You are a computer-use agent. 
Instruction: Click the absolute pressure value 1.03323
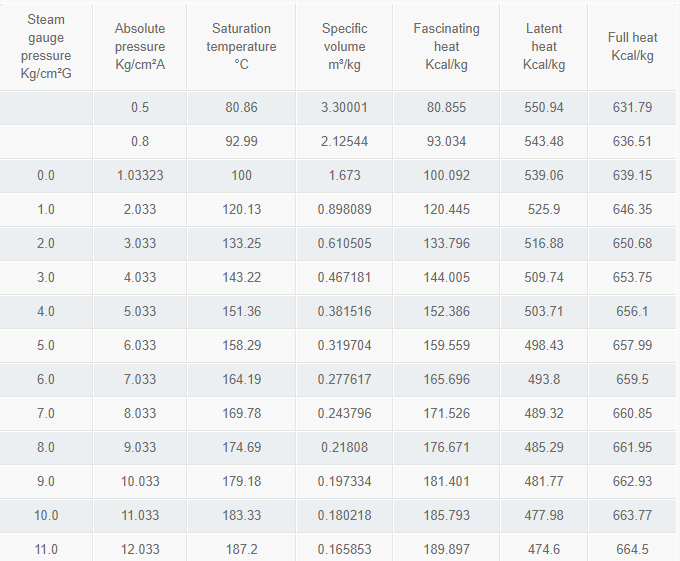(x=140, y=176)
